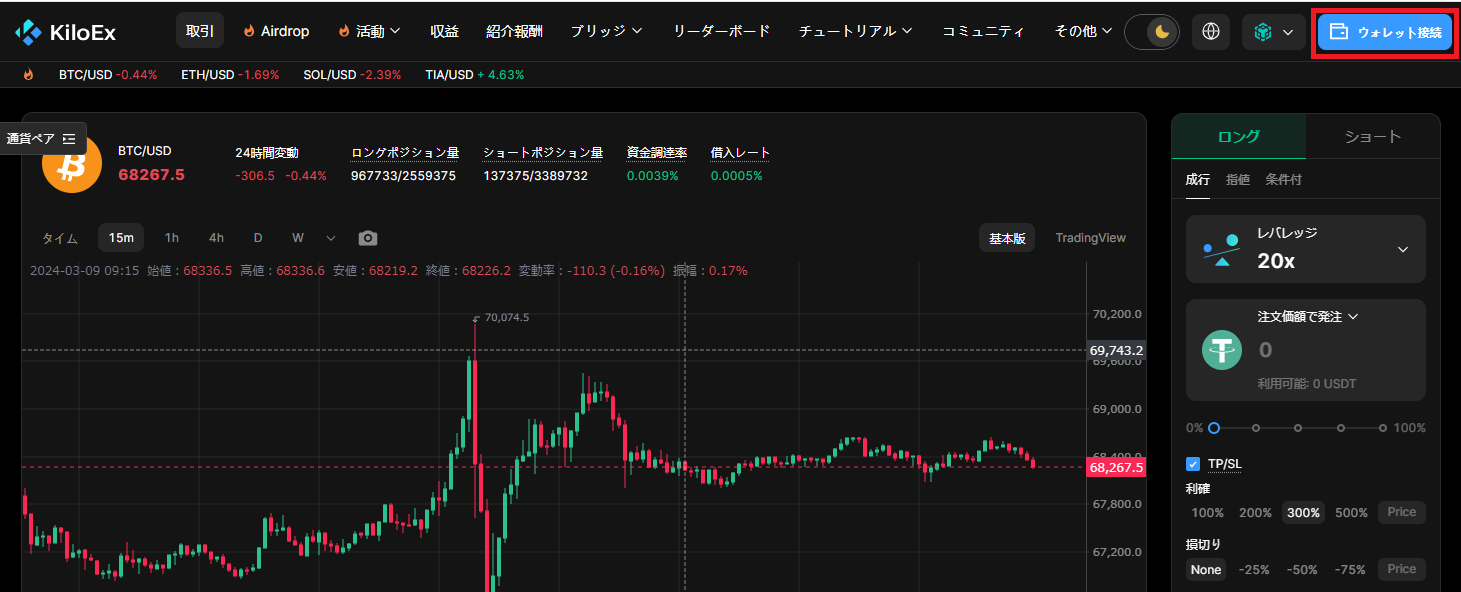This screenshot has height=592, width=1461.
Task: Open the ロングポジション量 link
Action: tap(405, 152)
